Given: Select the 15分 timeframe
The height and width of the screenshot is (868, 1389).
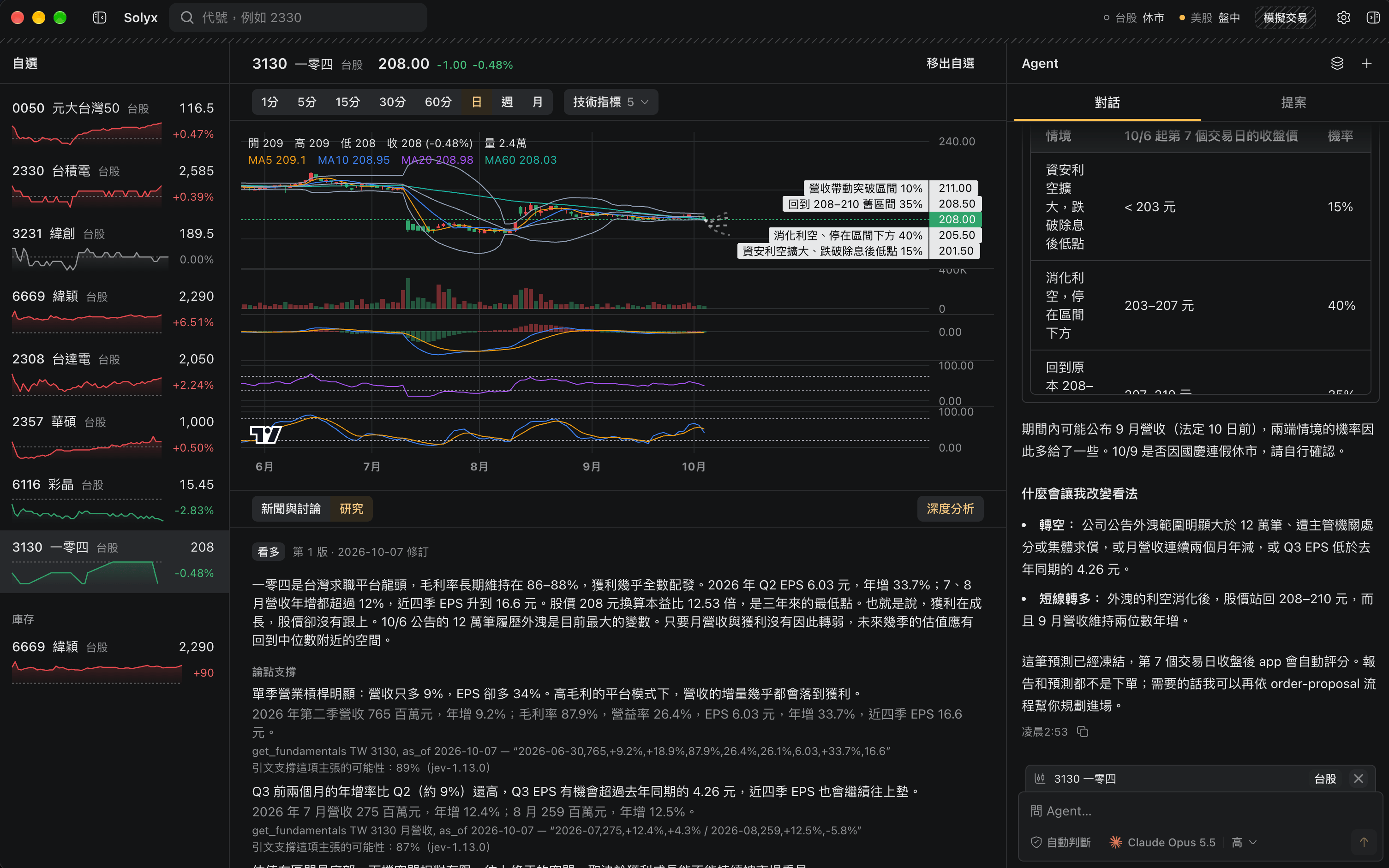Looking at the screenshot, I should pos(347,102).
